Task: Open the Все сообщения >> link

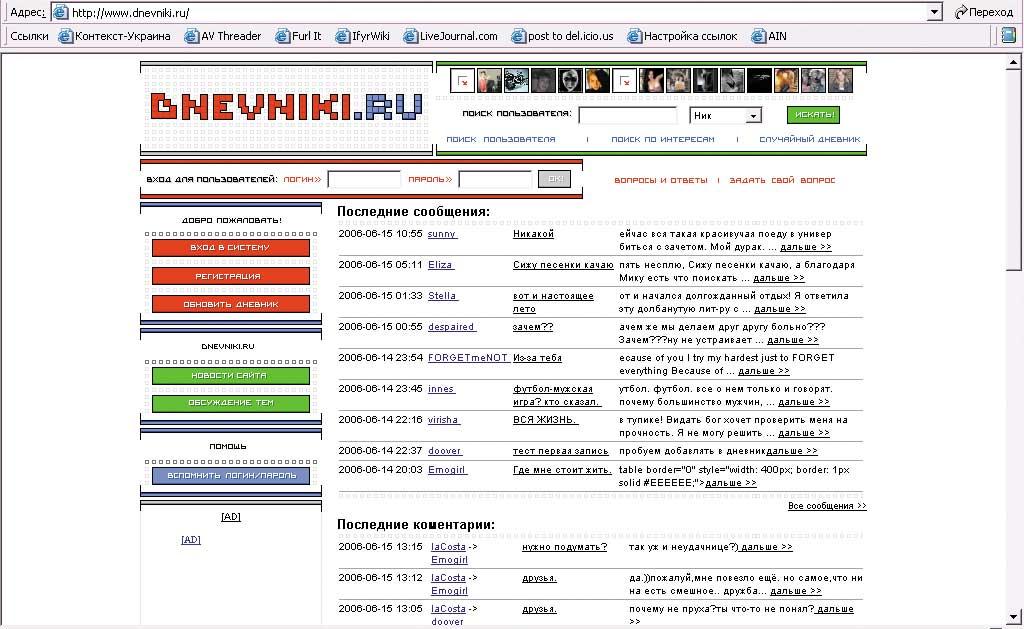Action: (827, 506)
